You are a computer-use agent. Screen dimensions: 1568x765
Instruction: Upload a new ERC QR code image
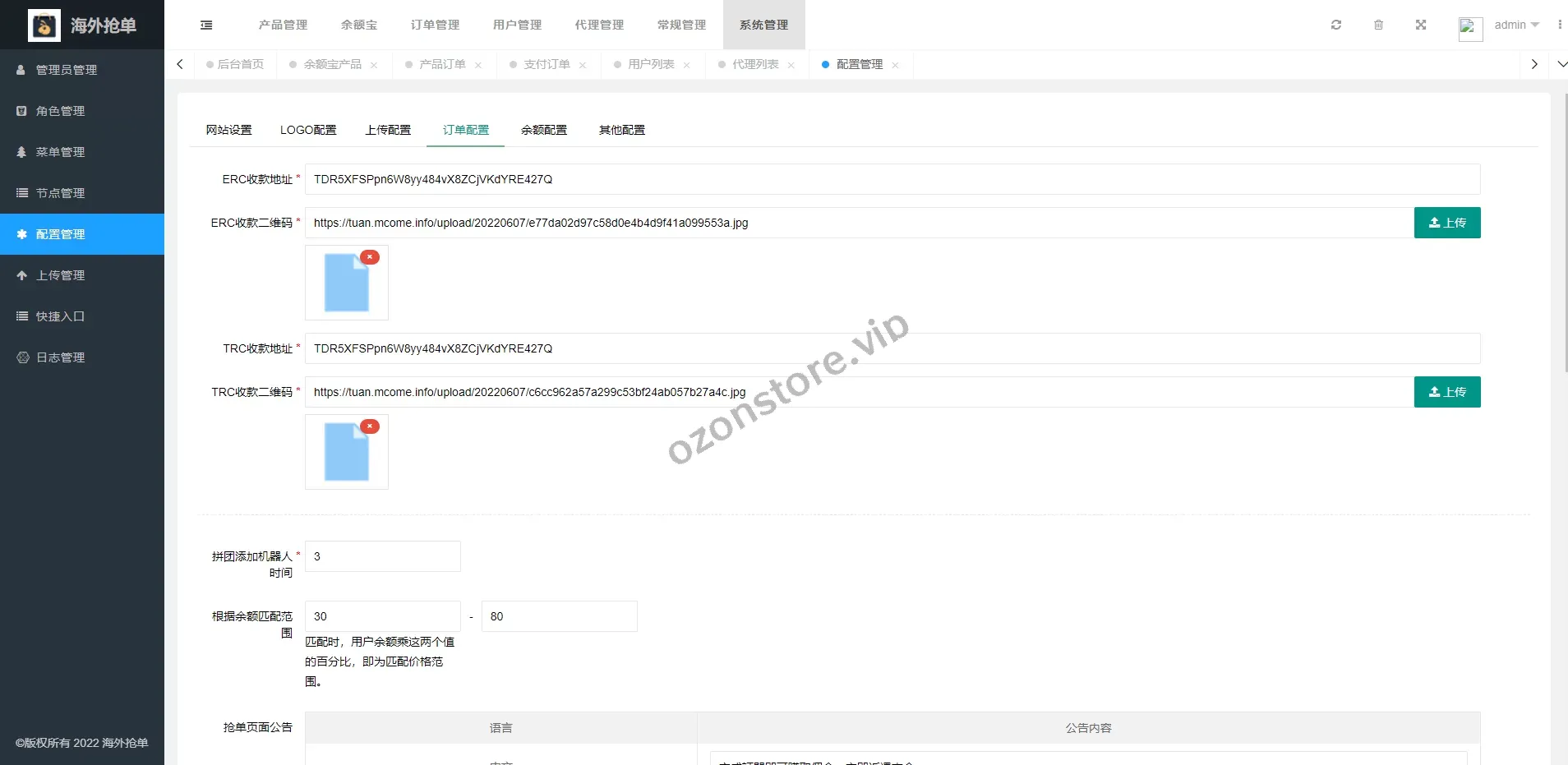[1446, 223]
